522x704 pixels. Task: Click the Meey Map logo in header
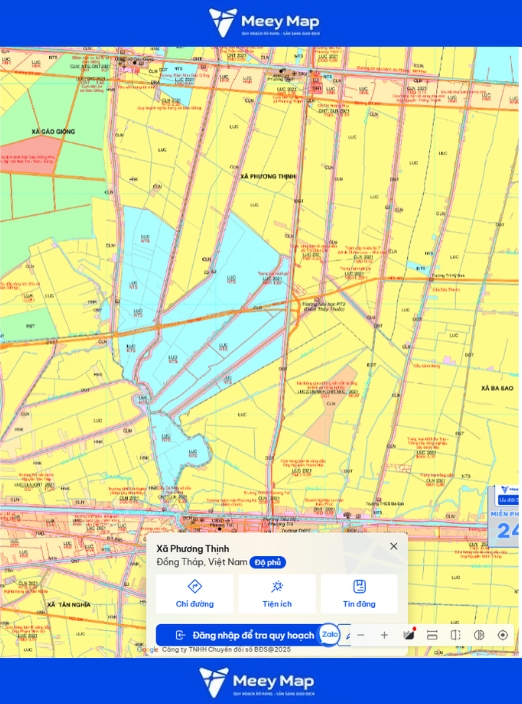click(x=264, y=22)
